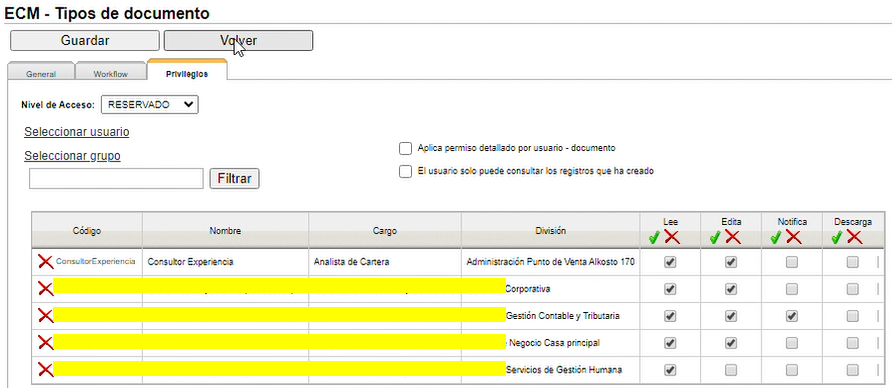The width and height of the screenshot is (894, 391).
Task: Toggle Notifica checkbox for Consultor Experiencia
Action: tap(791, 262)
